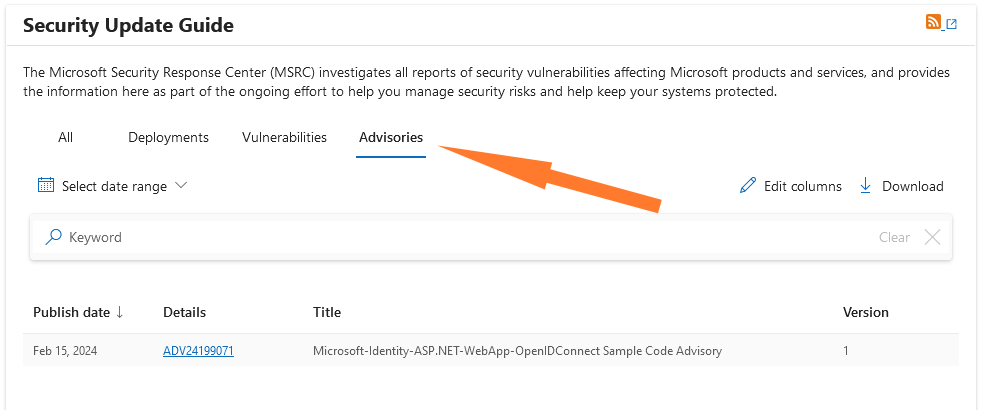Expand the Select date range chevron
This screenshot has width=981, height=410.
coord(181,185)
